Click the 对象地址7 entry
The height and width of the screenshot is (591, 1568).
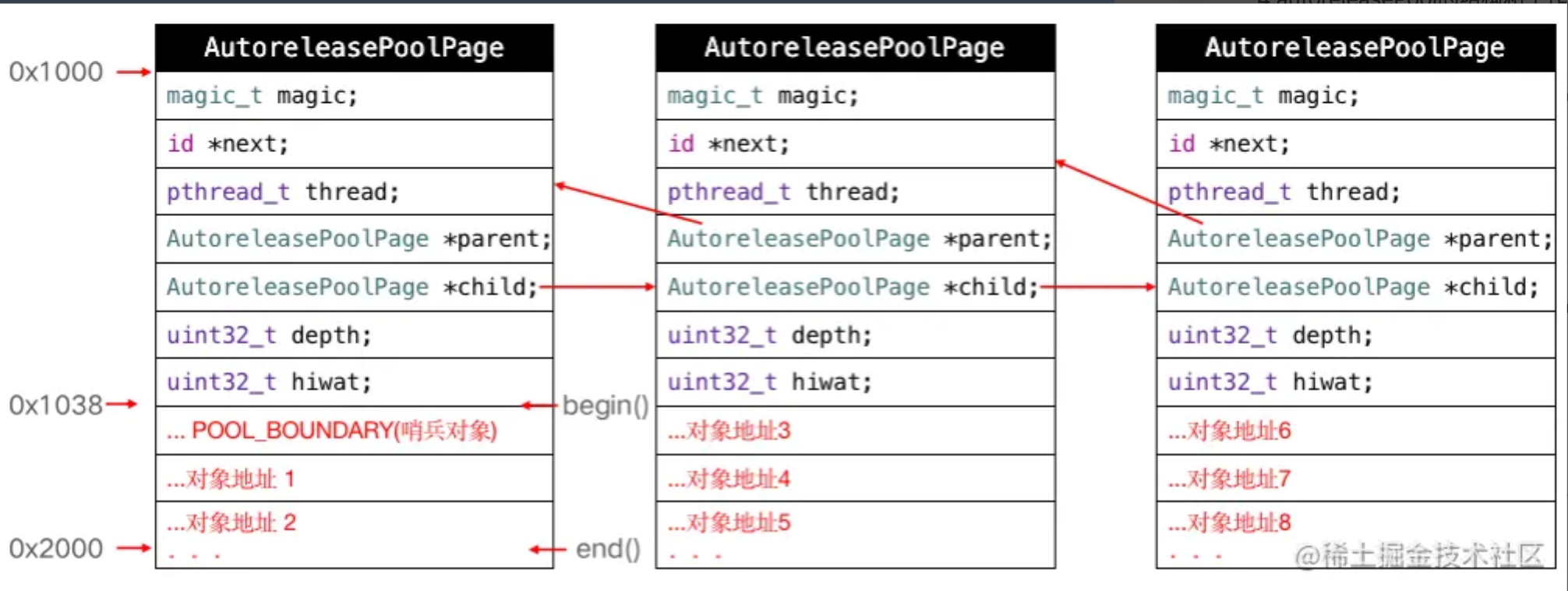[1229, 478]
